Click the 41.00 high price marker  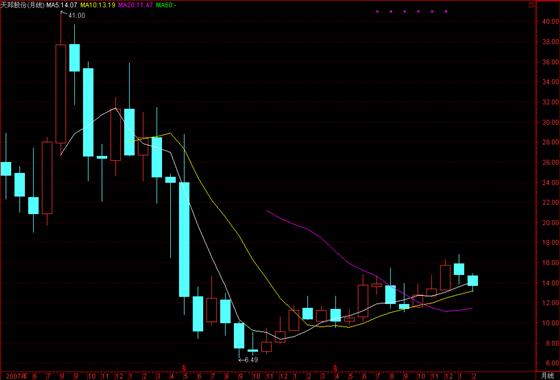(76, 15)
